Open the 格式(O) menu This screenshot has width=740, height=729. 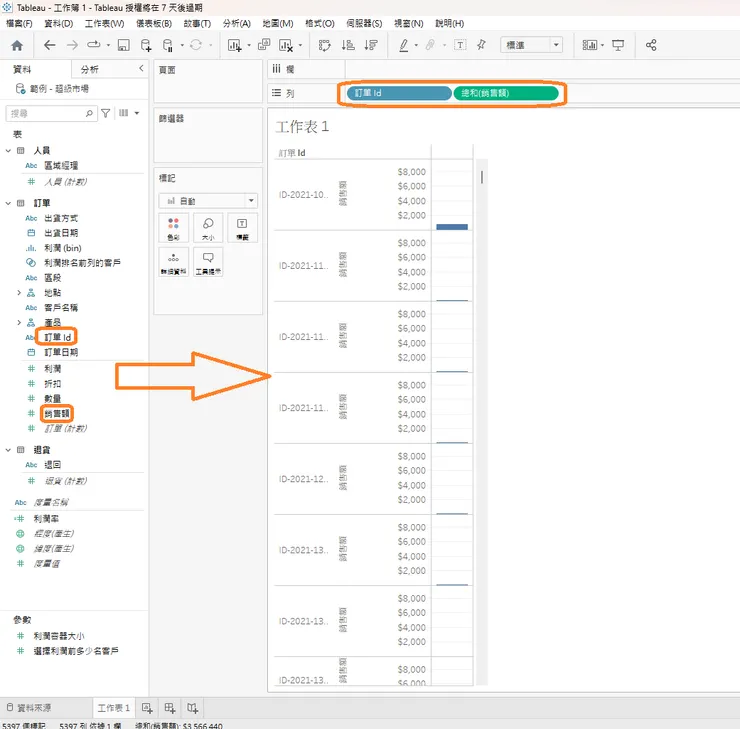(x=320, y=23)
